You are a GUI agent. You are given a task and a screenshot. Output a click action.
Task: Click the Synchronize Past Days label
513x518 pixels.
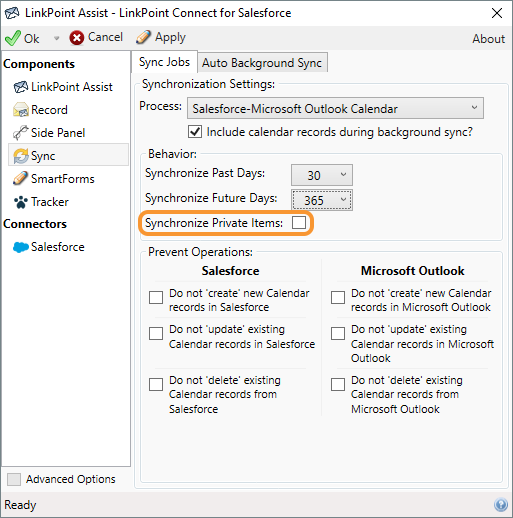(205, 173)
